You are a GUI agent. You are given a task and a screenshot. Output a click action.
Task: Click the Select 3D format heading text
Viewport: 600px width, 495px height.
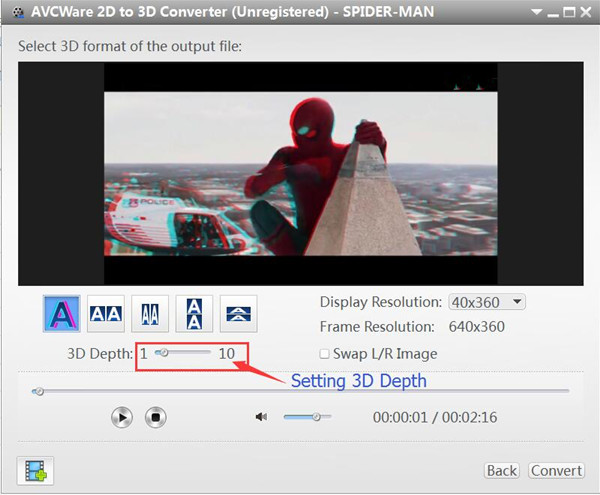(130, 46)
